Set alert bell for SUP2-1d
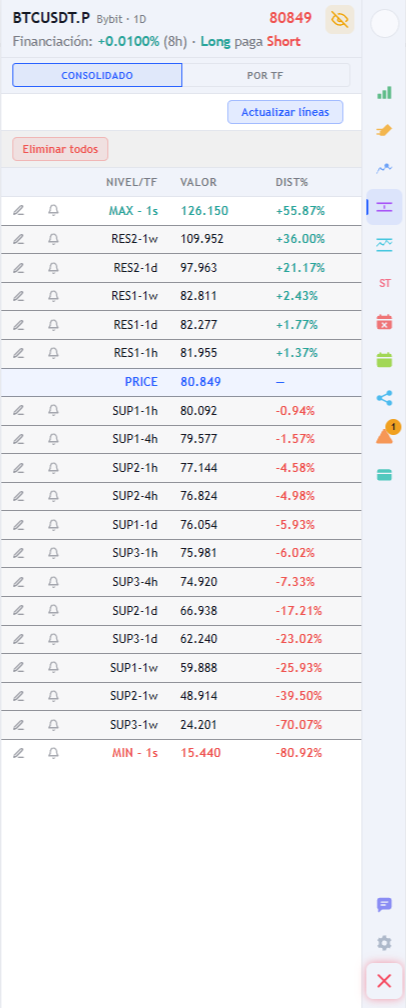Image resolution: width=406 pixels, height=1008 pixels. click(x=53, y=610)
